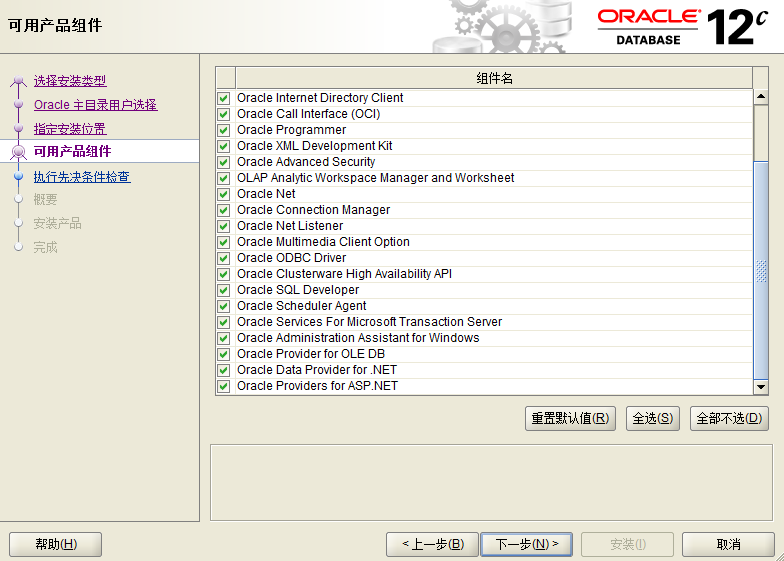Uncheck Oracle Providers for ASP.NET checkbox
This screenshot has height=561, width=784.
[224, 386]
